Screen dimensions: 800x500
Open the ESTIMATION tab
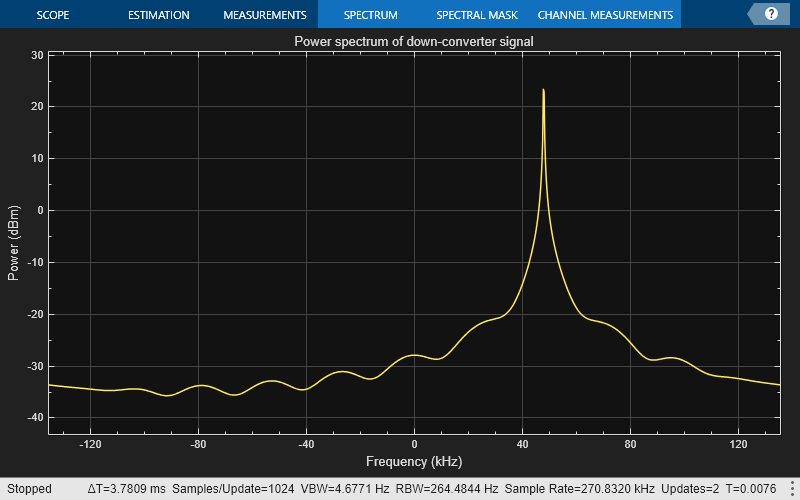click(x=158, y=15)
